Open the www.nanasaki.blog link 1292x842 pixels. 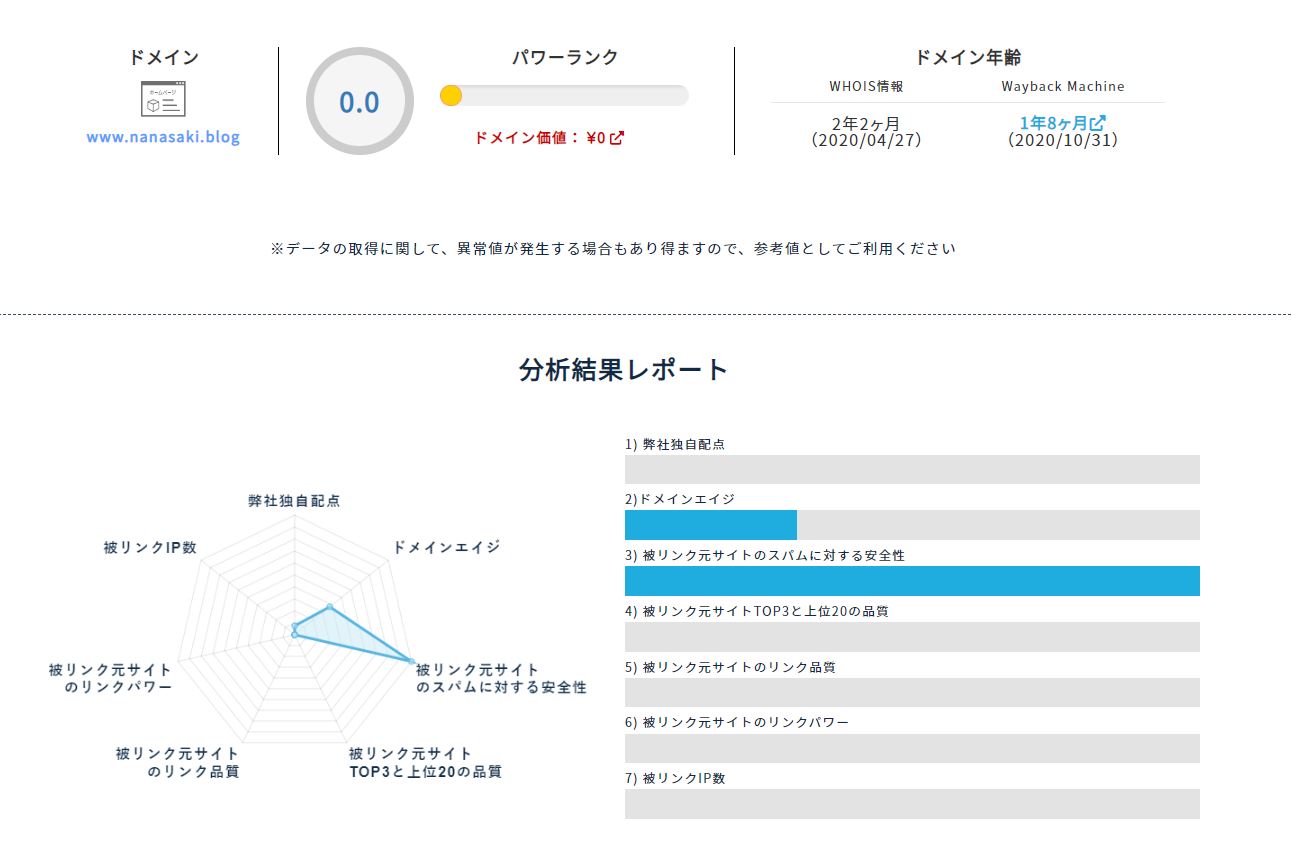(x=163, y=137)
